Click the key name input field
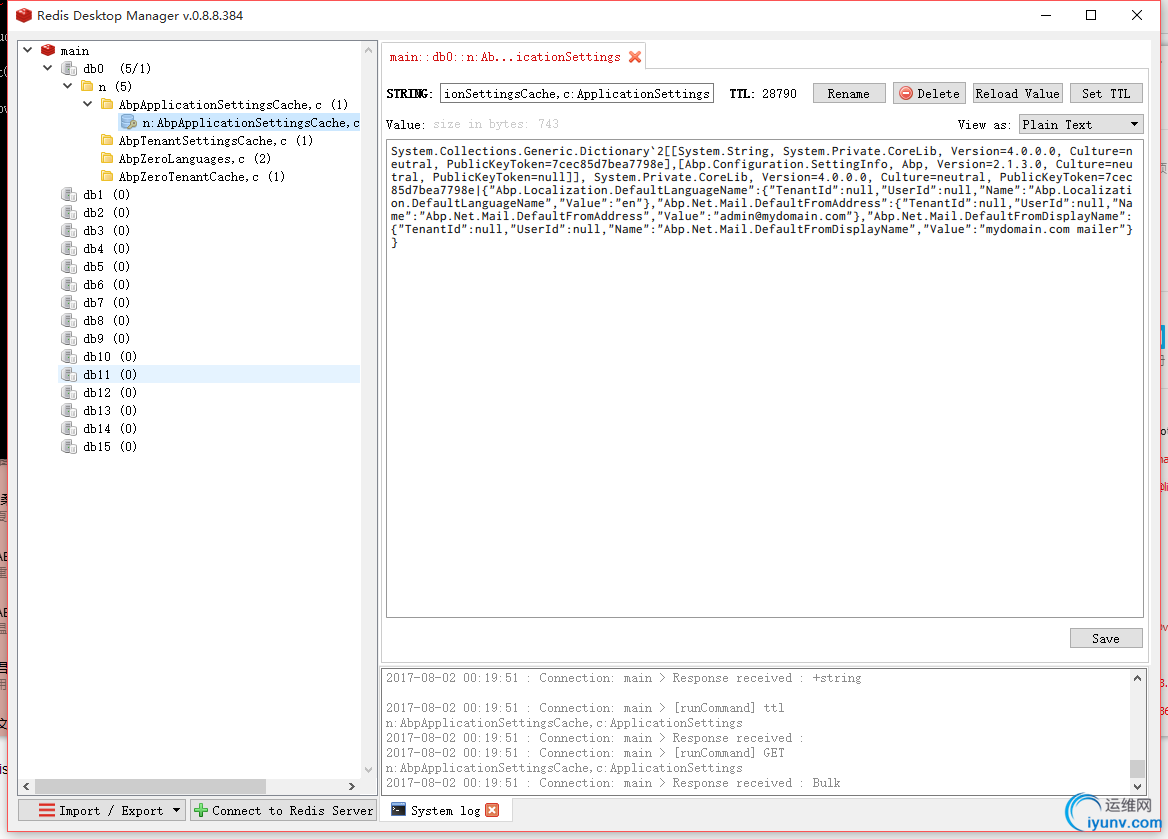This screenshot has height=839, width=1168. [x=577, y=93]
